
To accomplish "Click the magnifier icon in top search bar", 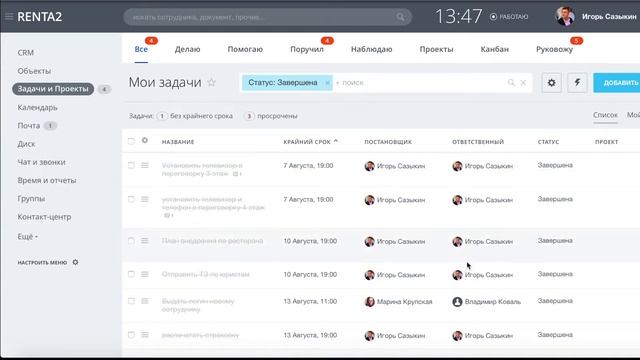I will coord(400,17).
